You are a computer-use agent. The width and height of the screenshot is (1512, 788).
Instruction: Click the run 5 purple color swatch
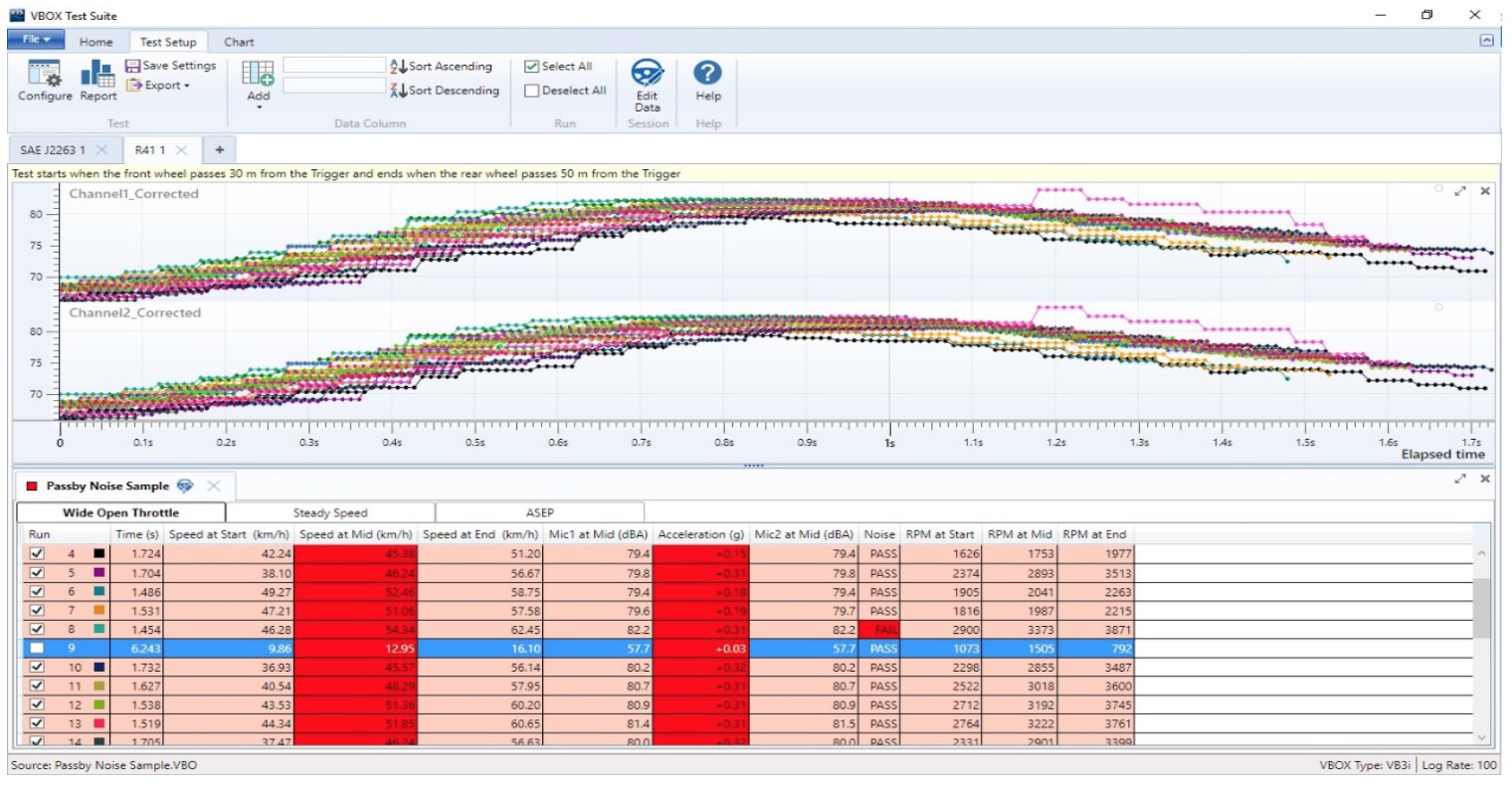click(x=98, y=573)
